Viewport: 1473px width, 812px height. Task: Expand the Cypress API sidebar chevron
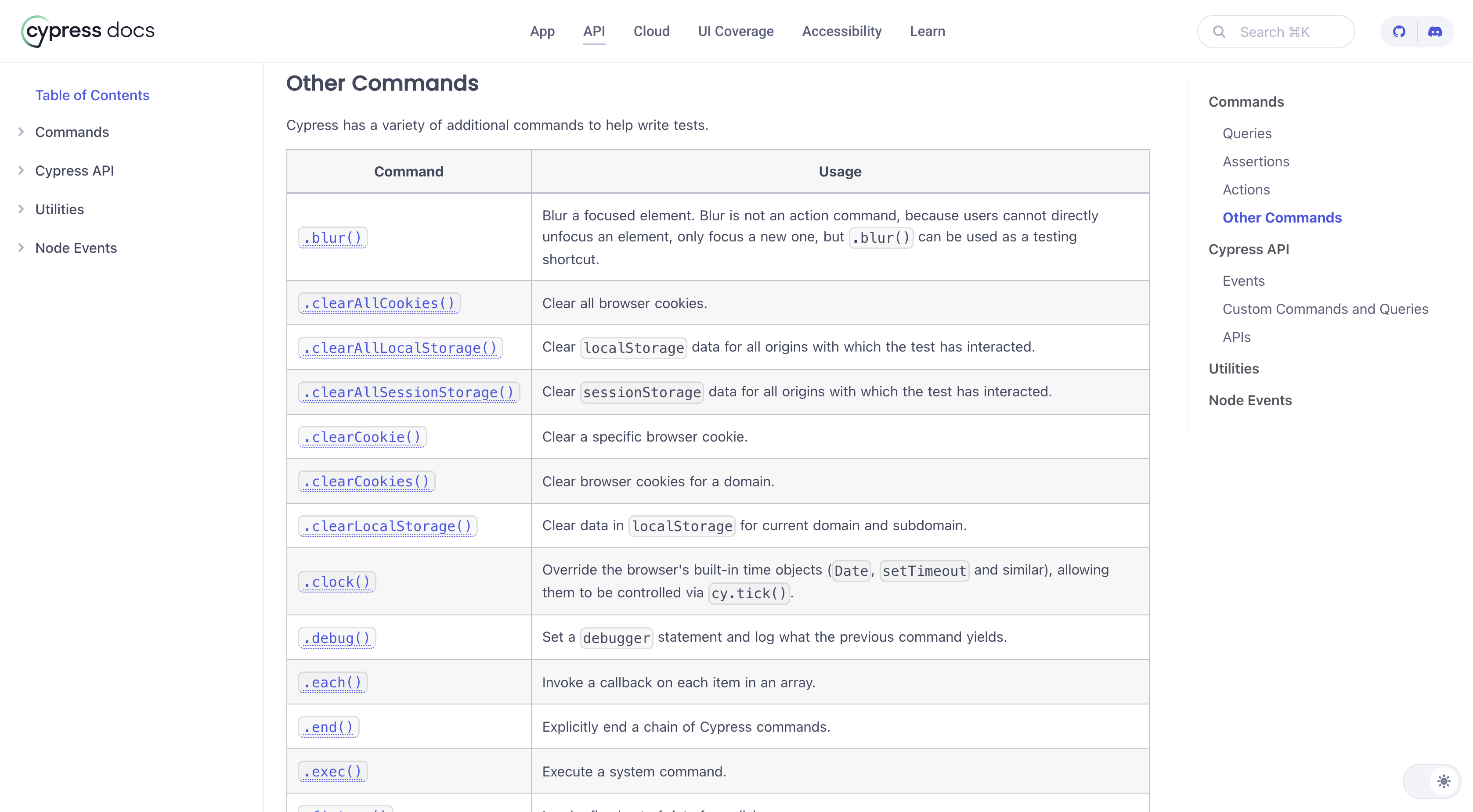pos(21,170)
